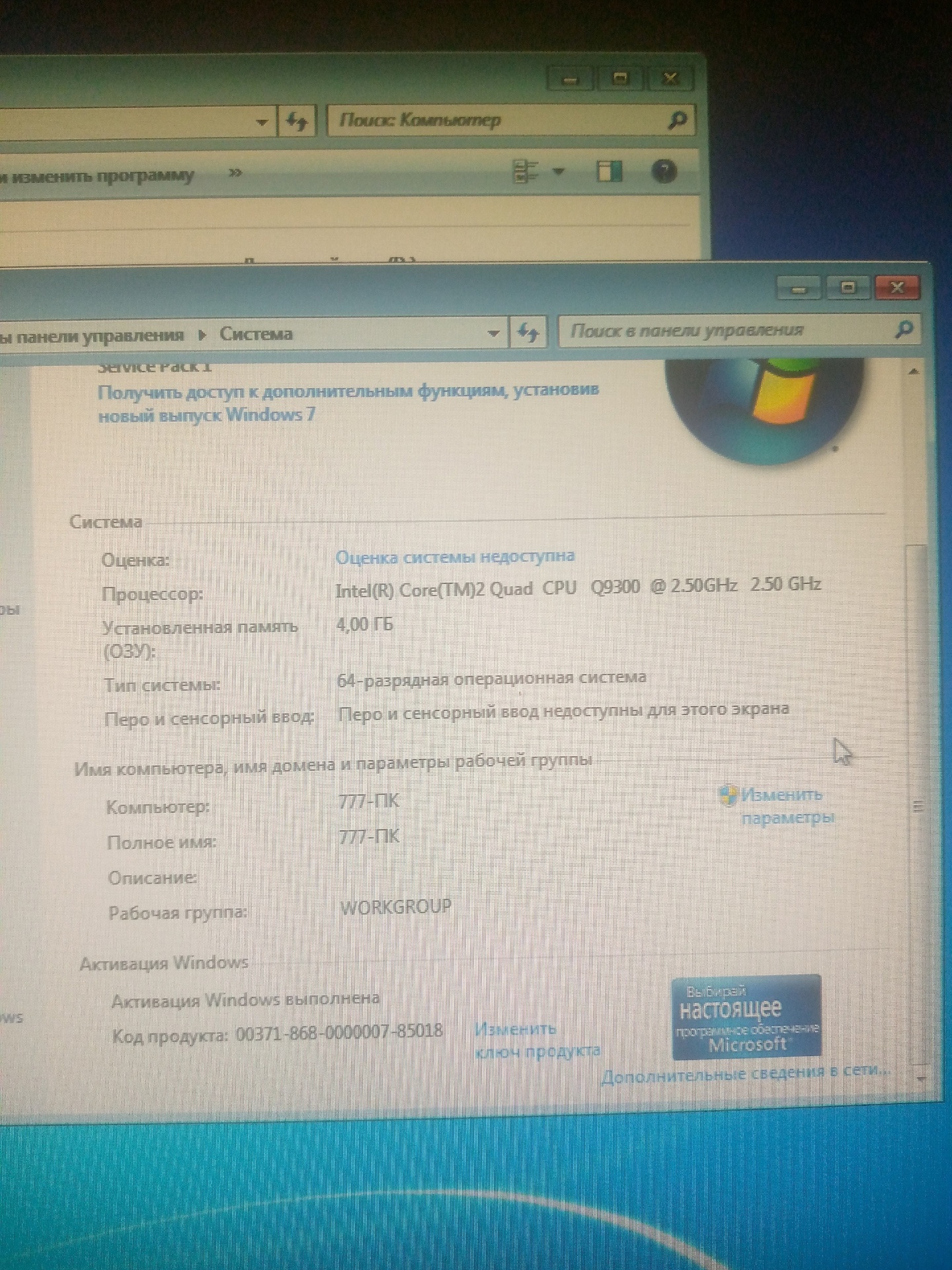The height and width of the screenshot is (1270, 952).
Task: Change view using the view icon in Computer window
Action: coord(526,172)
